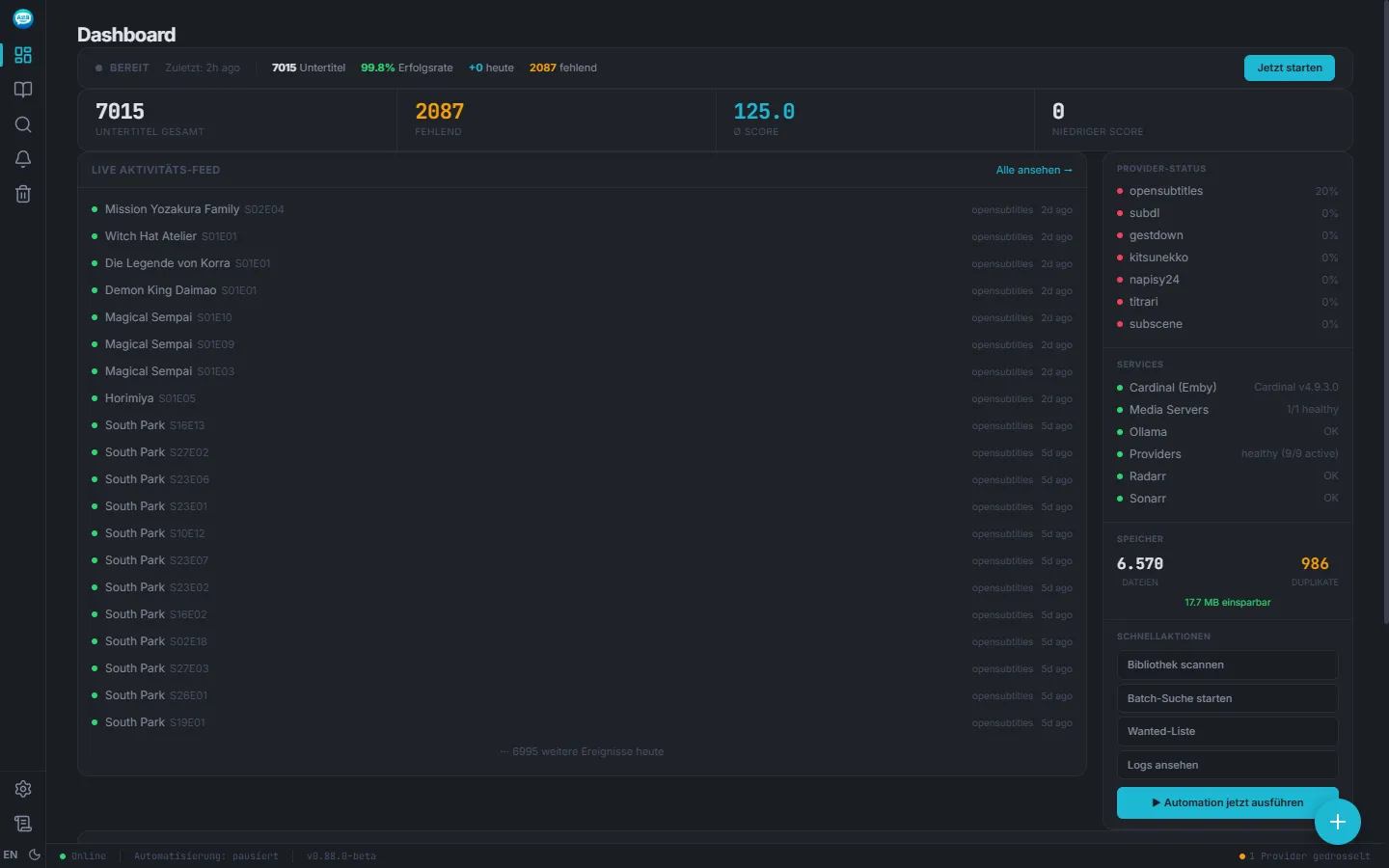Click the Media Servers service row
1389x868 pixels.
(x=1227, y=410)
